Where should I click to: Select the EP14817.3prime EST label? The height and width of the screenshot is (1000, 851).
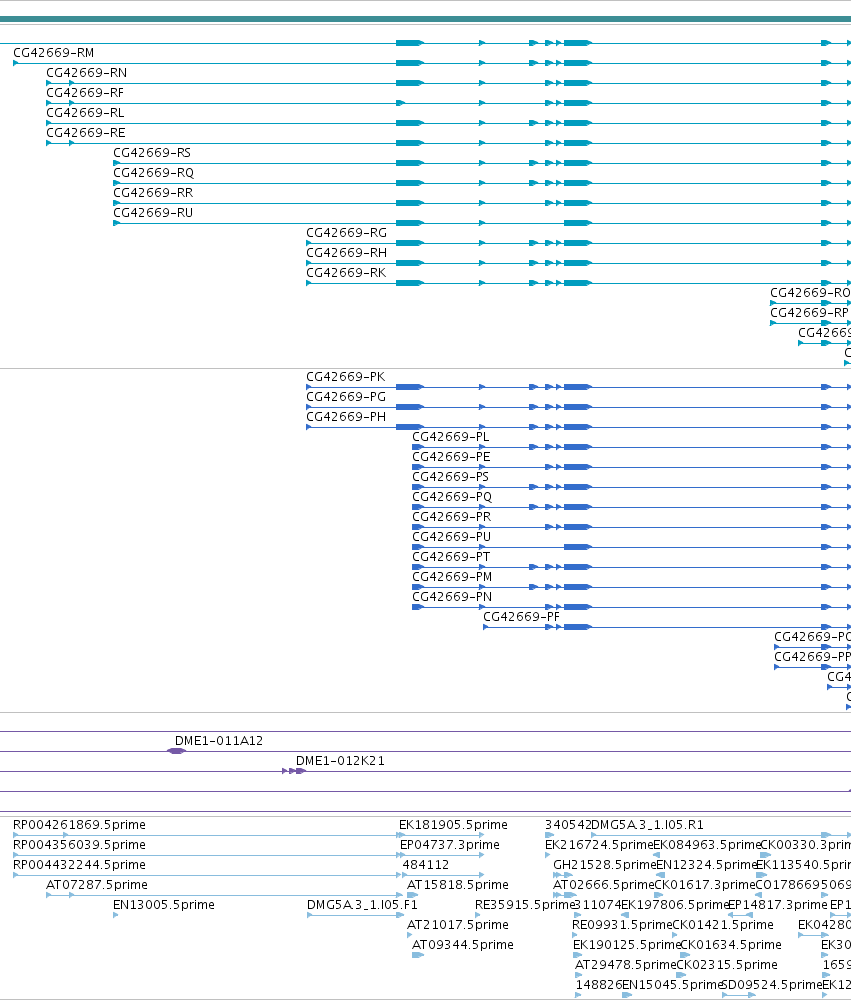(777, 905)
